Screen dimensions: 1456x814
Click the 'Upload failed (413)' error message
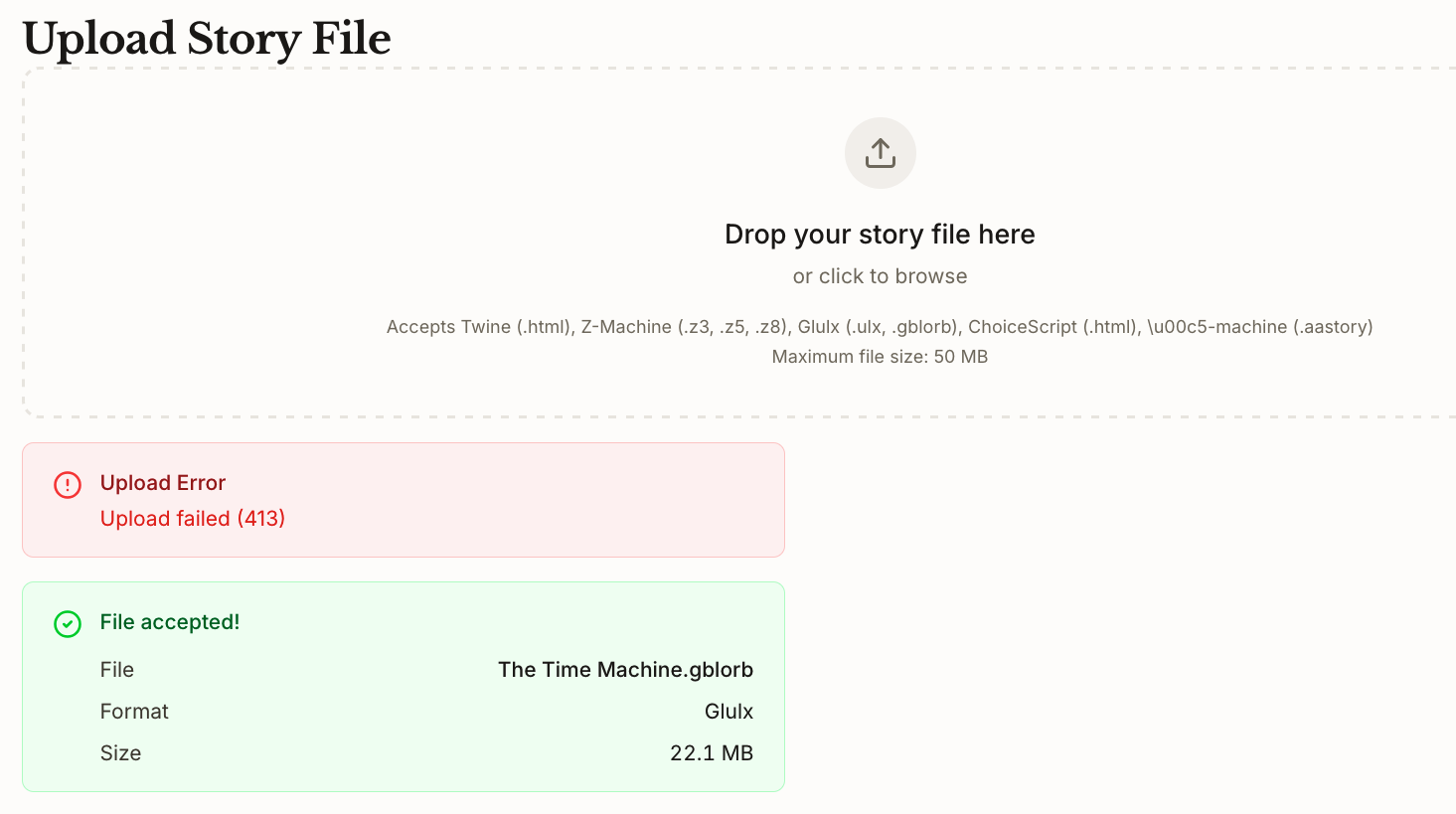click(193, 519)
